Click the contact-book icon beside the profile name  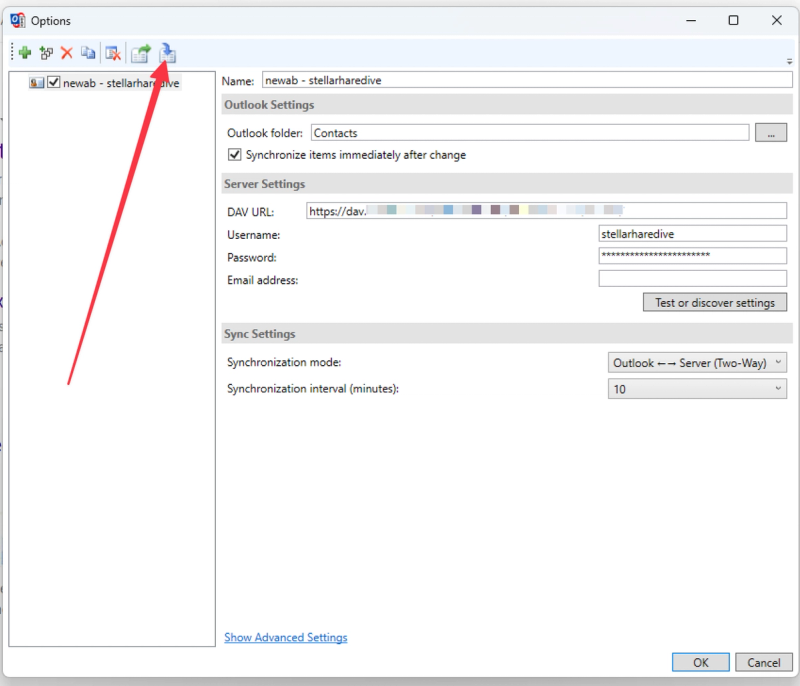click(x=36, y=83)
